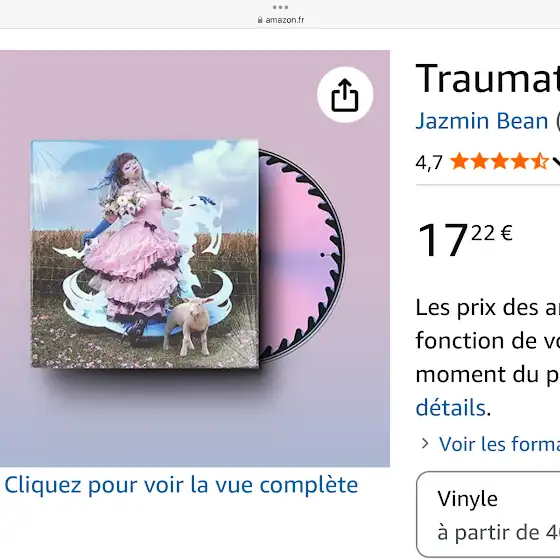Click the orange star rating icons
The image size is (560, 560).
point(499,162)
